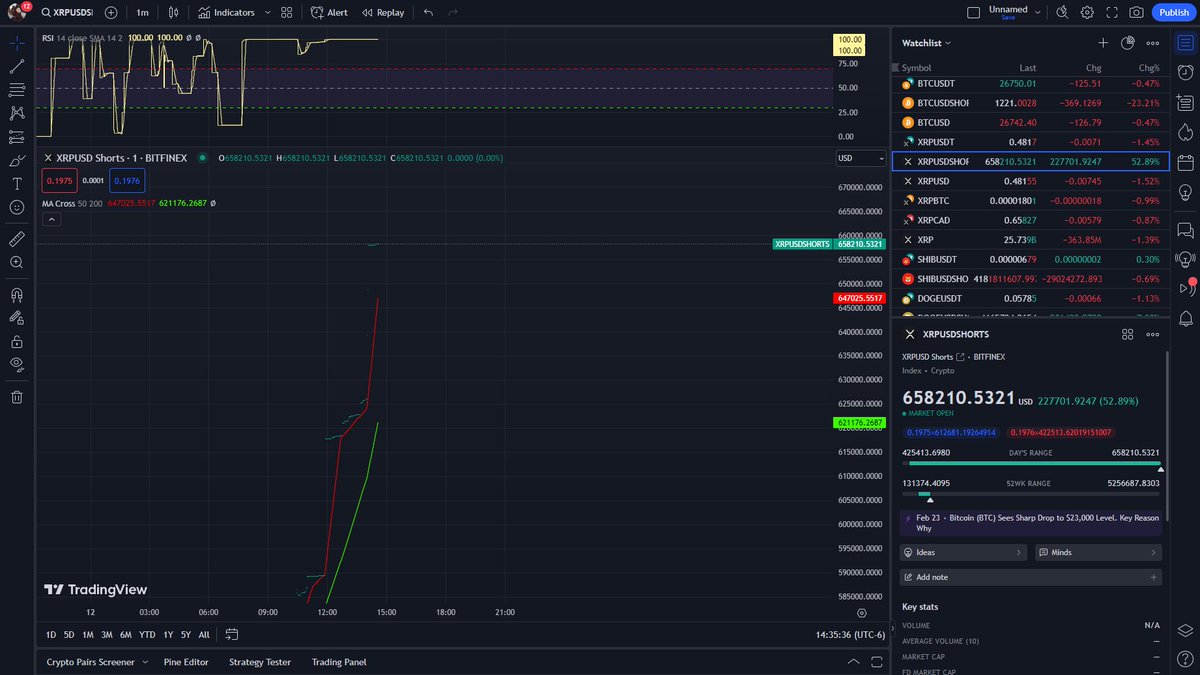Select the YTD time range
Image resolution: width=1200 pixels, height=675 pixels.
147,634
